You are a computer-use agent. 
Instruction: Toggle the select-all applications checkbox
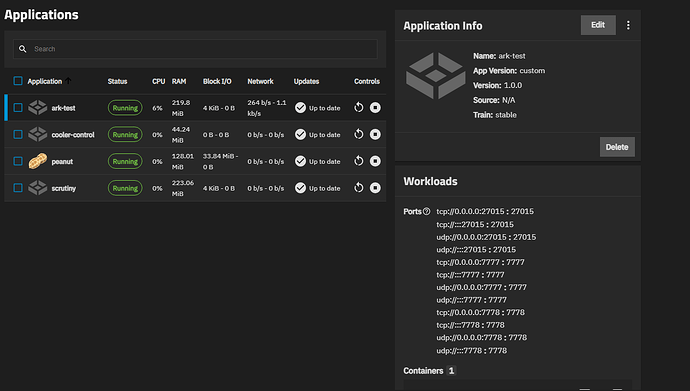(18, 81)
